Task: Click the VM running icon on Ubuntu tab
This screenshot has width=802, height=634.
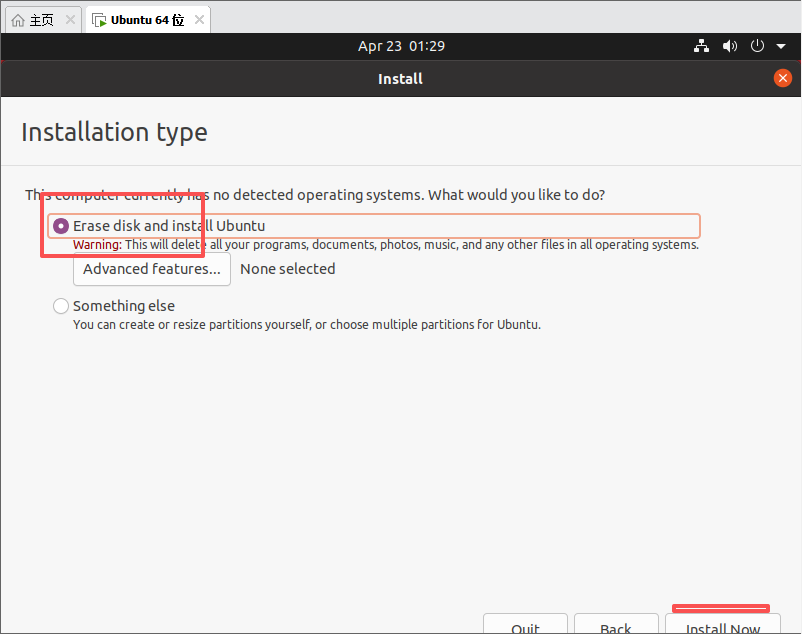Action: click(x=99, y=20)
